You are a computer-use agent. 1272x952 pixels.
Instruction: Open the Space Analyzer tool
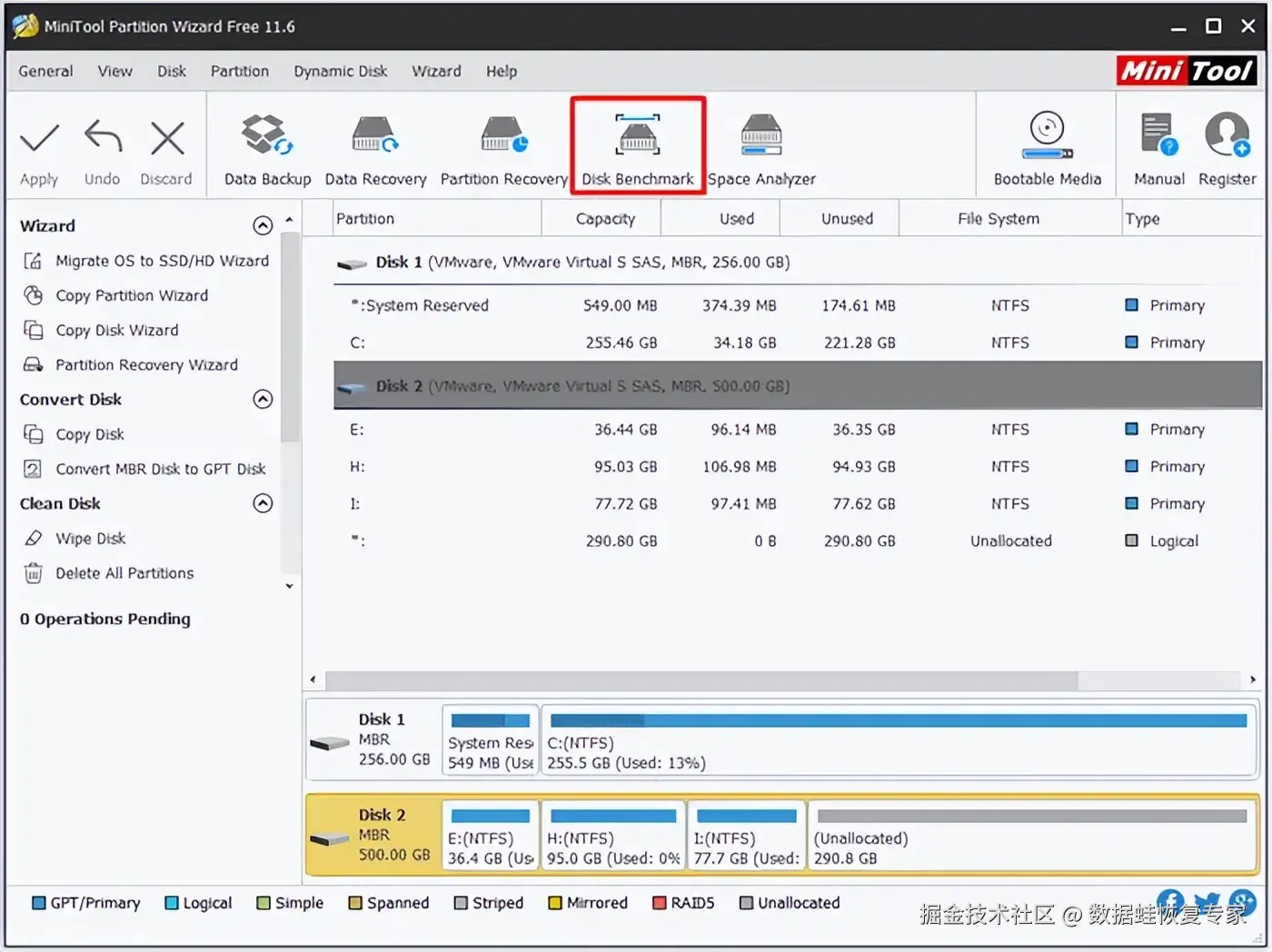(761, 150)
